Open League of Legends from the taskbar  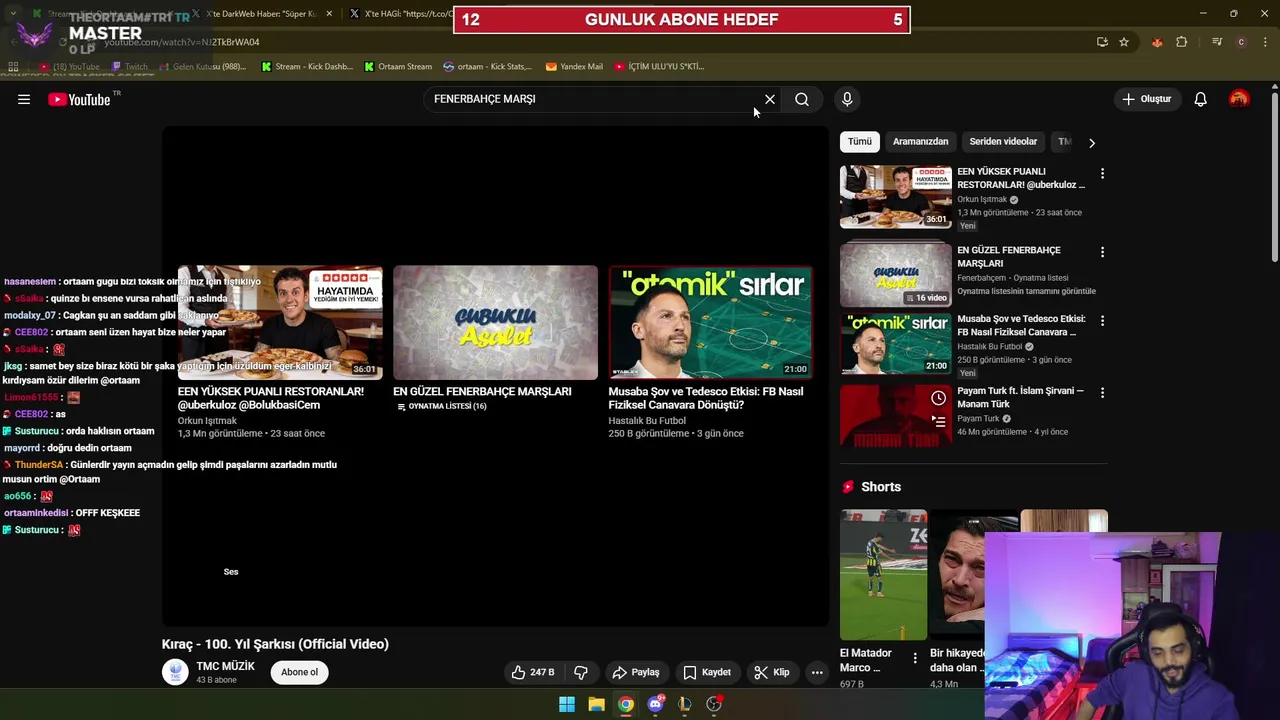tap(684, 704)
